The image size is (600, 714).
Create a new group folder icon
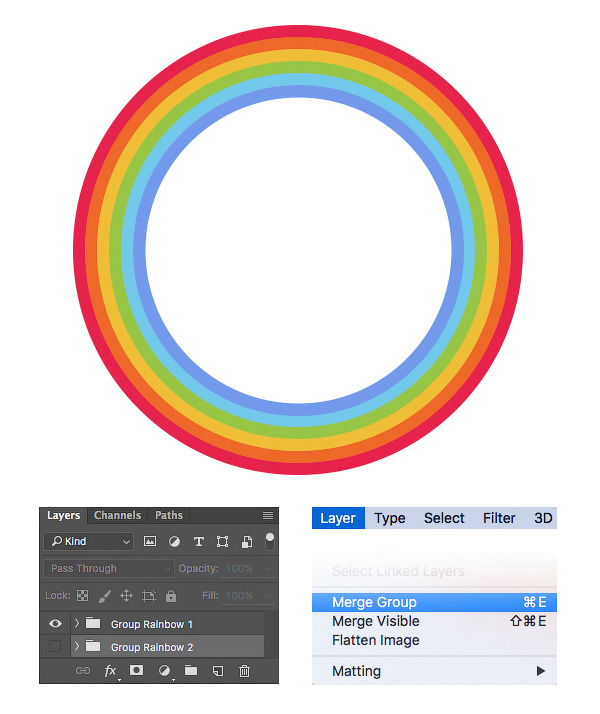coord(191,670)
